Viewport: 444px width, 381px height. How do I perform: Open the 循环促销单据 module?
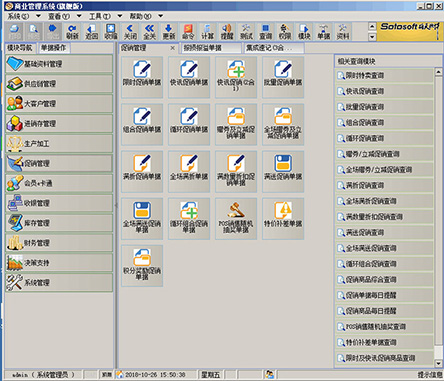point(189,124)
